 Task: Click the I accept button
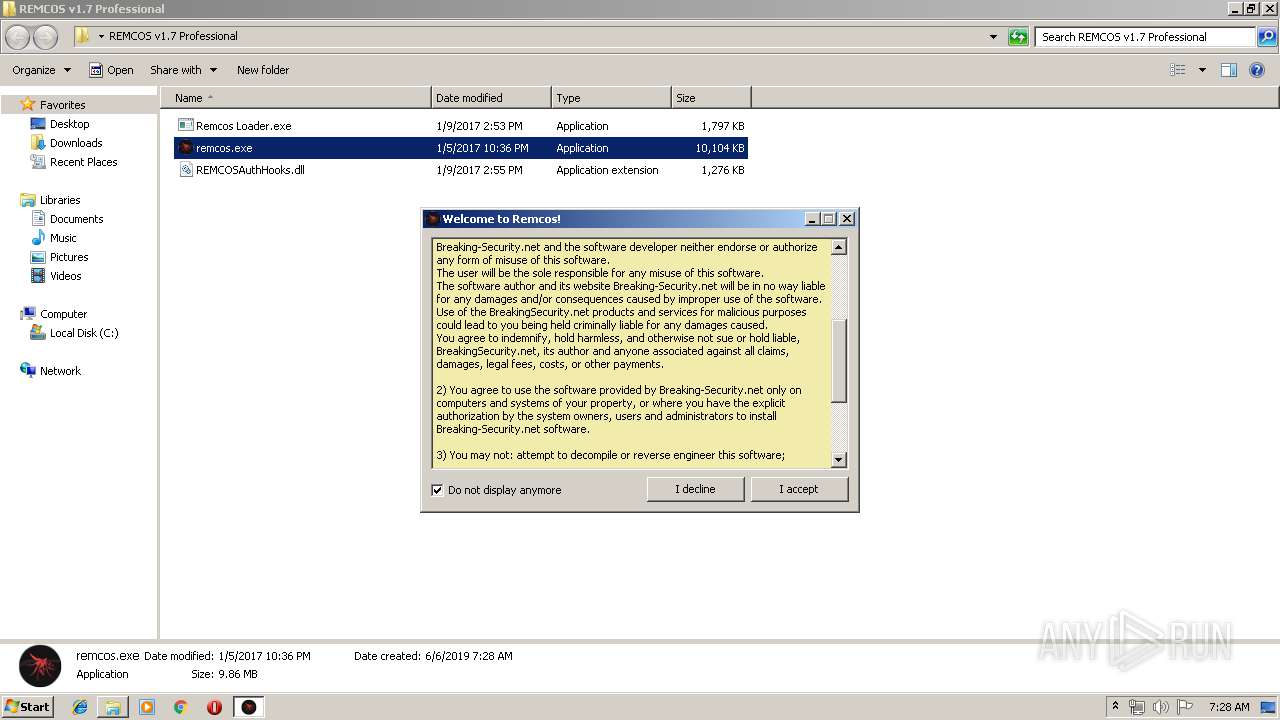798,489
